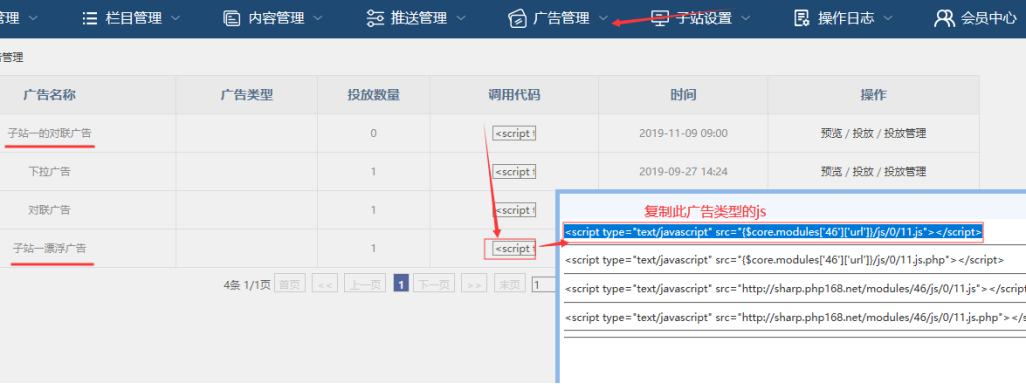Click the page number input box

pyautogui.click(x=544, y=285)
